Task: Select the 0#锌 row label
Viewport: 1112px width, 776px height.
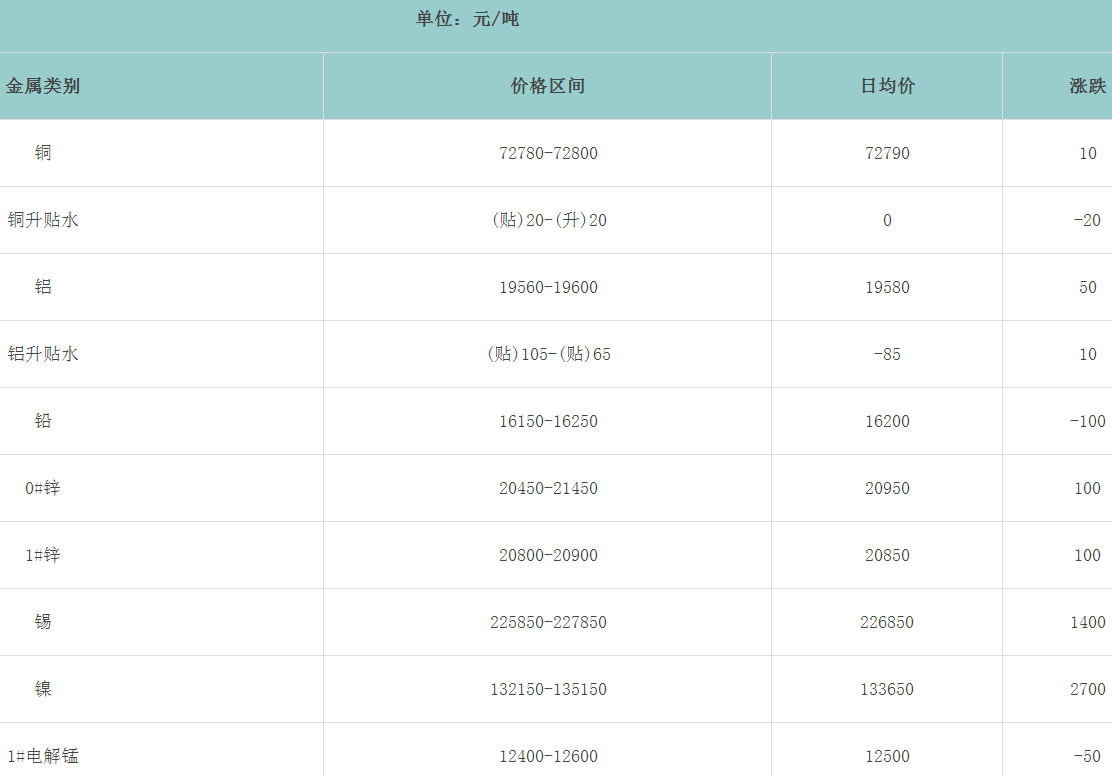Action: click(43, 488)
